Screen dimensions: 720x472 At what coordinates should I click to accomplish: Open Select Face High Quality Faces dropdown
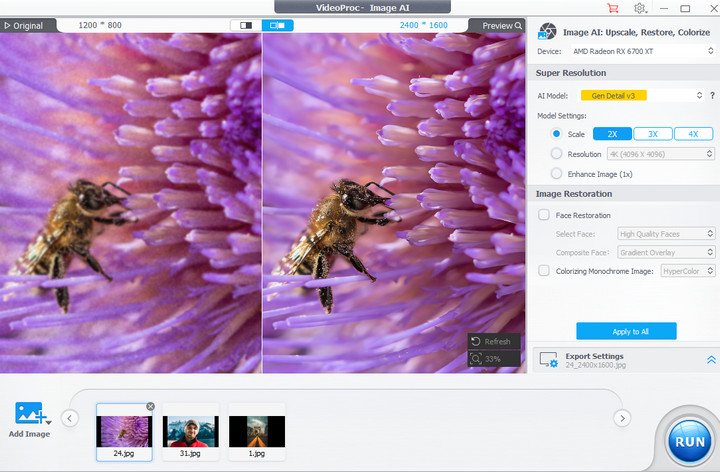[x=666, y=234]
